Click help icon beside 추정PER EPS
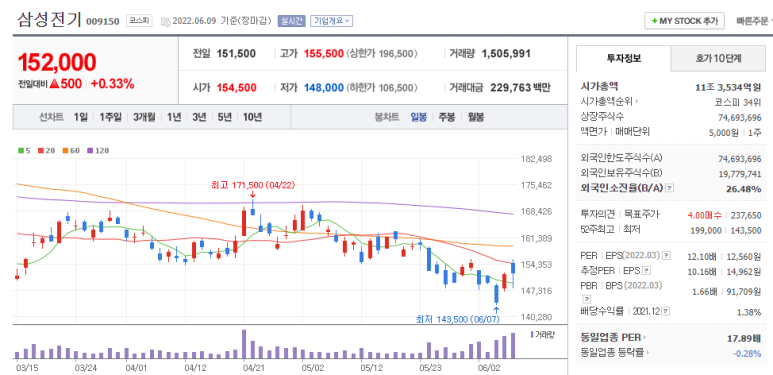This screenshot has height=375, width=773. pyautogui.click(x=647, y=270)
